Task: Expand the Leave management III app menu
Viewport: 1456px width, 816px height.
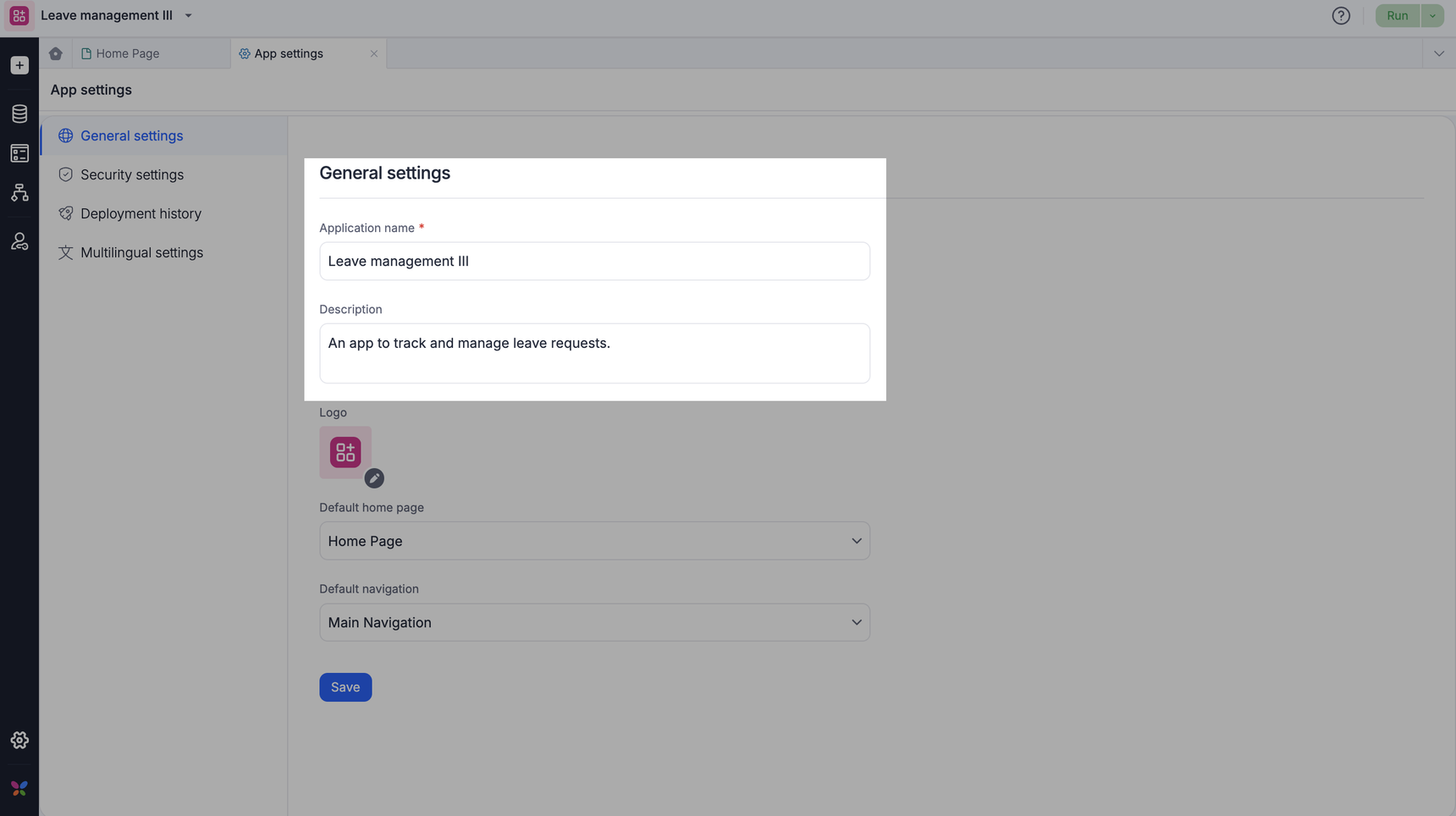Action: pos(188,16)
